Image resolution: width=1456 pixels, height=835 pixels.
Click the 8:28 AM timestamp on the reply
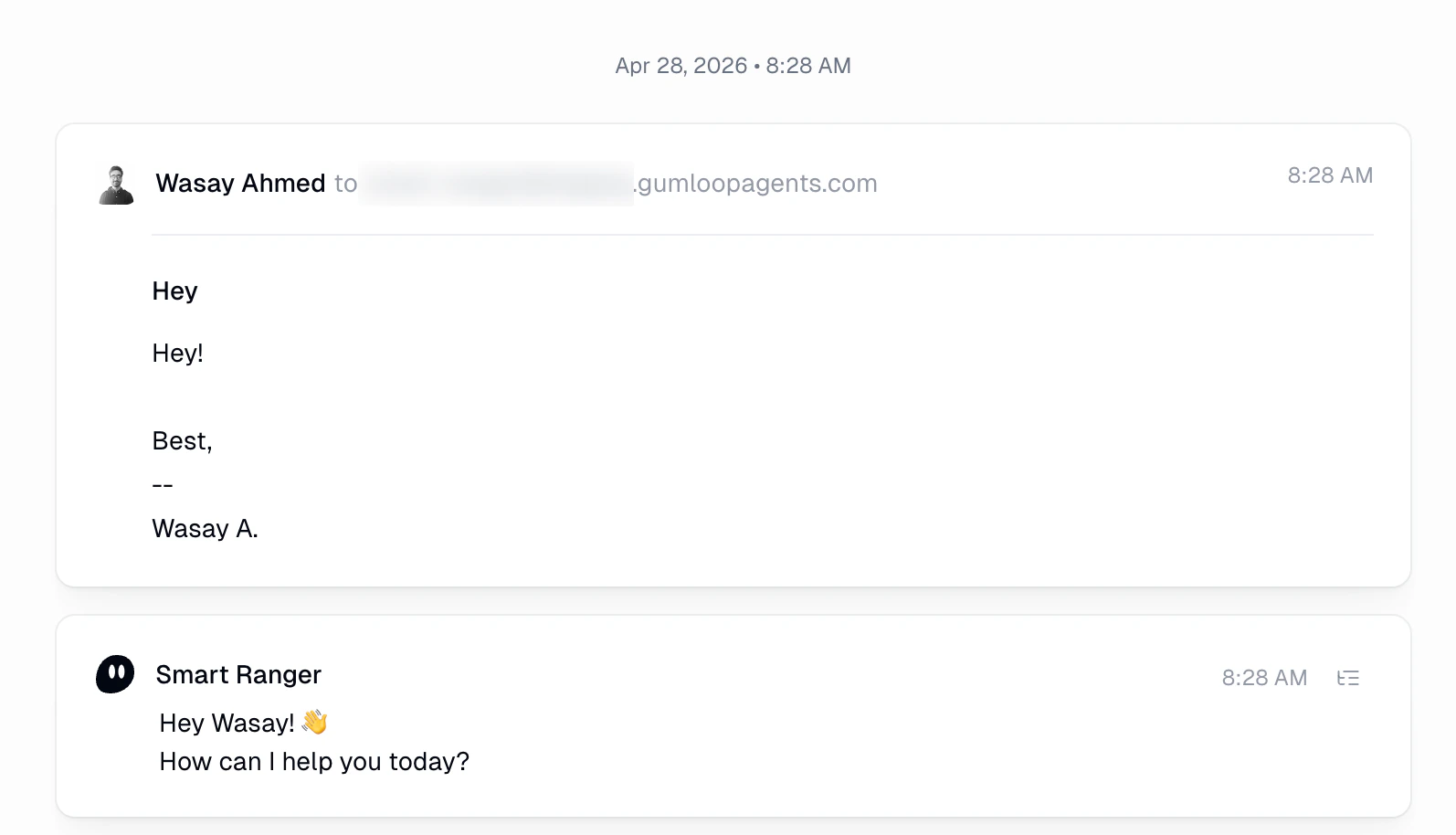point(1264,677)
